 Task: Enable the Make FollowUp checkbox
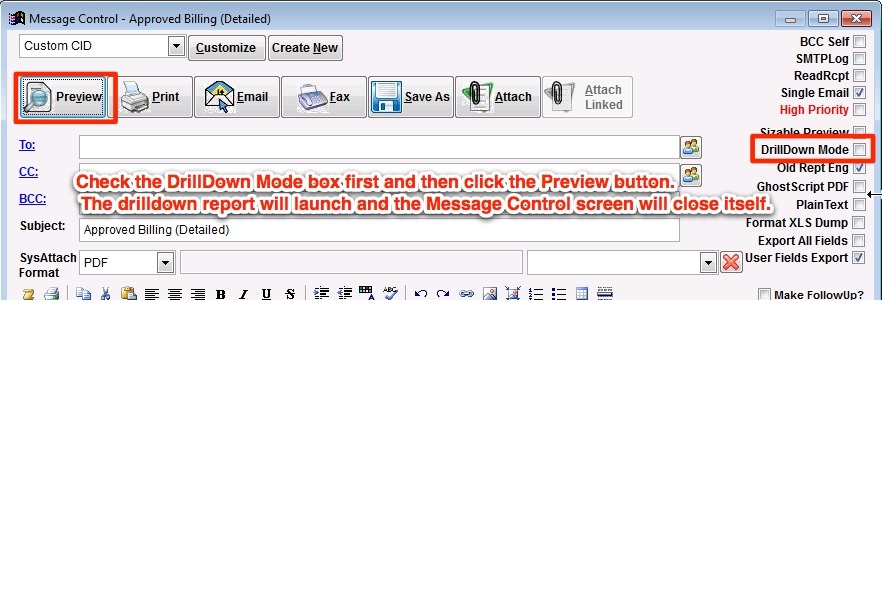(765, 295)
